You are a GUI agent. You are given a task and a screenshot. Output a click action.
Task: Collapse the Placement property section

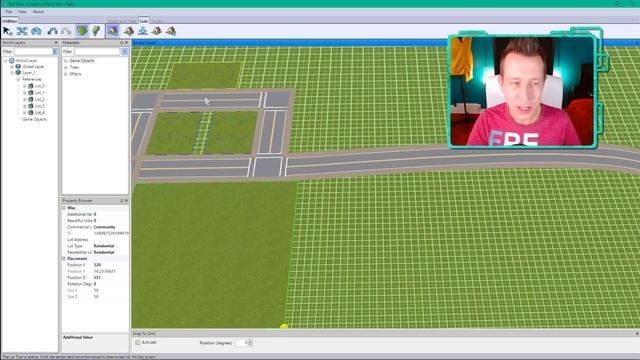tap(64, 259)
